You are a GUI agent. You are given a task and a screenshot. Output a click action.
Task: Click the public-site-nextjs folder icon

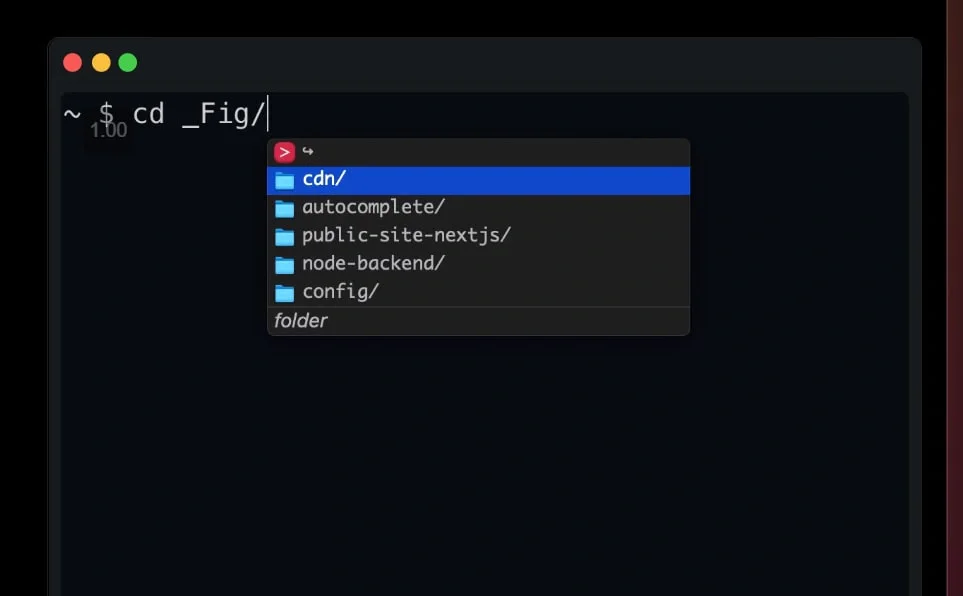point(285,236)
